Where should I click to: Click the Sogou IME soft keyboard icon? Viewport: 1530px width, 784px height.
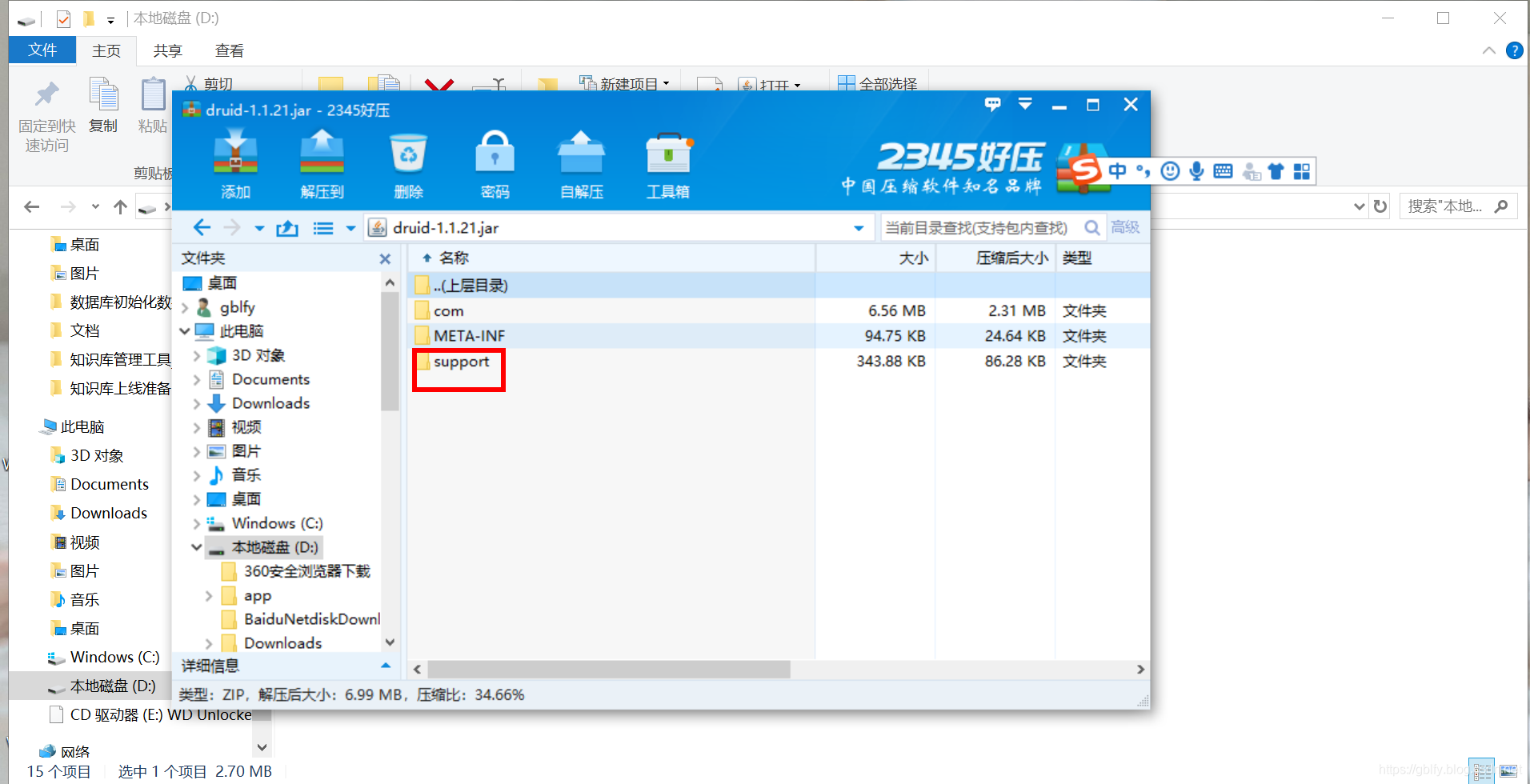point(1223,171)
